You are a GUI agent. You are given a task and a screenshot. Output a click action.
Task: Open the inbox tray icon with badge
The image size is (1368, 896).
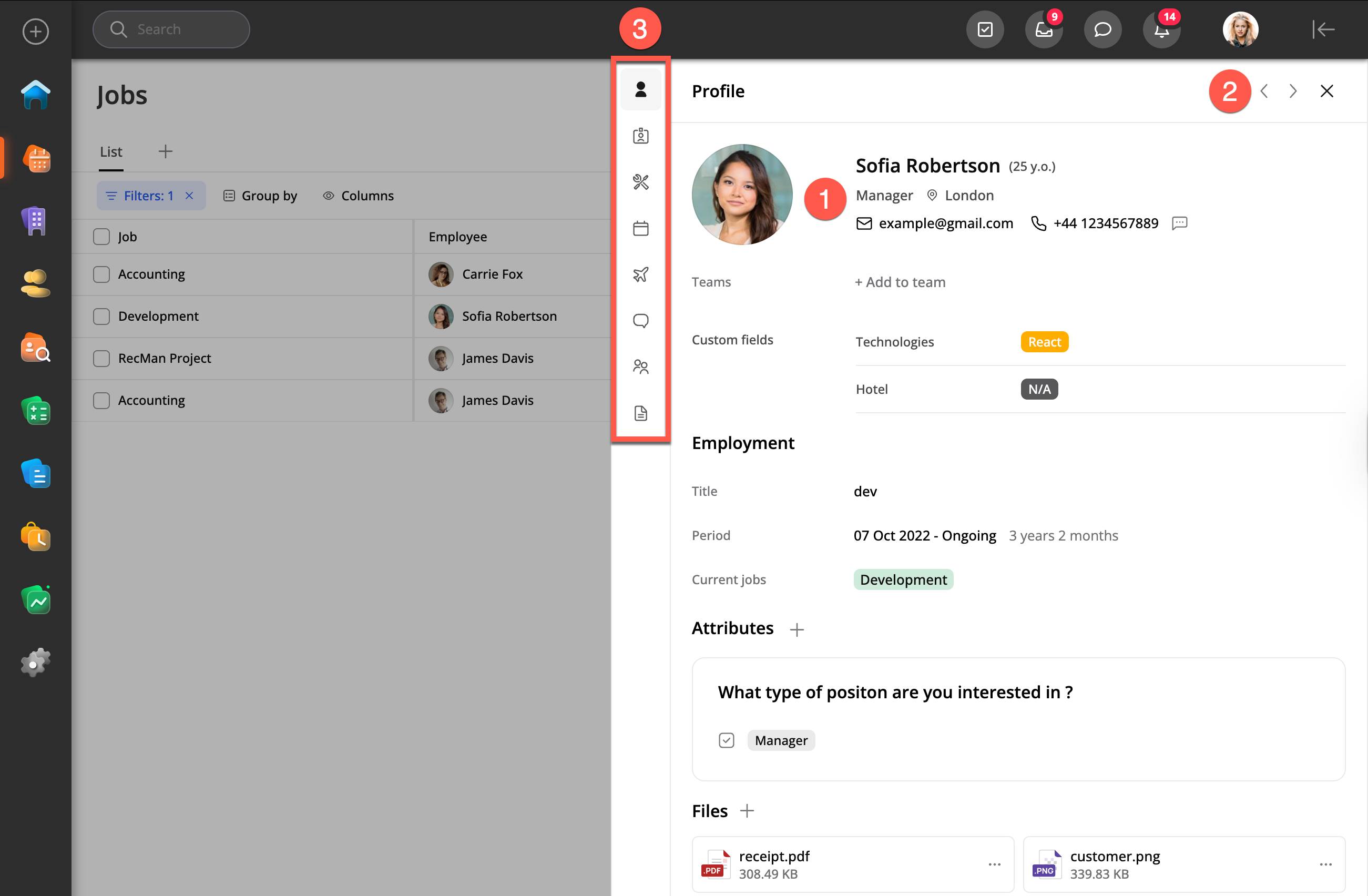(1044, 29)
